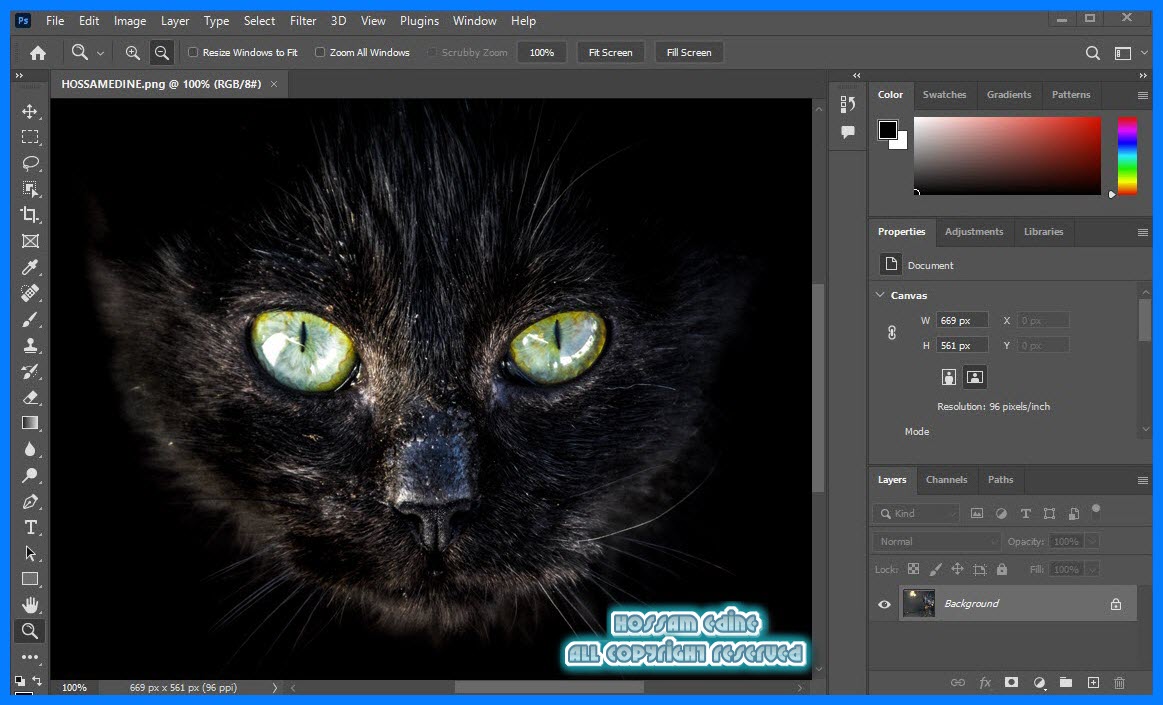
Task: Select the History Brush tool
Action: pos(30,371)
